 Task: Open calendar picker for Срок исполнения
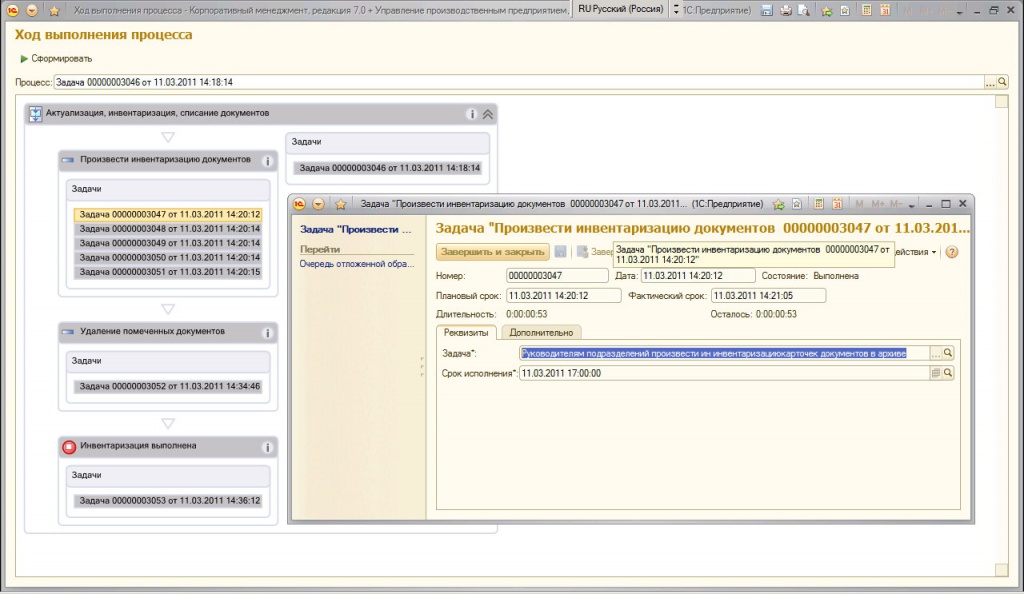936,373
